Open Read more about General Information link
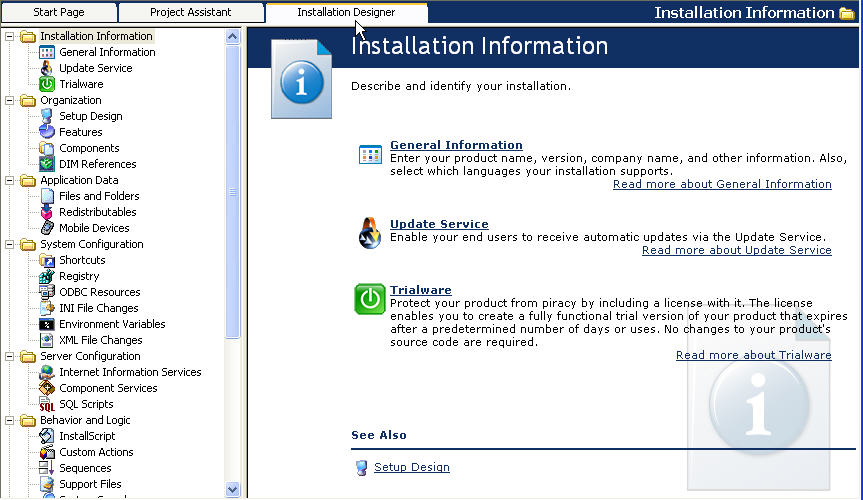863x500 pixels. 722,184
